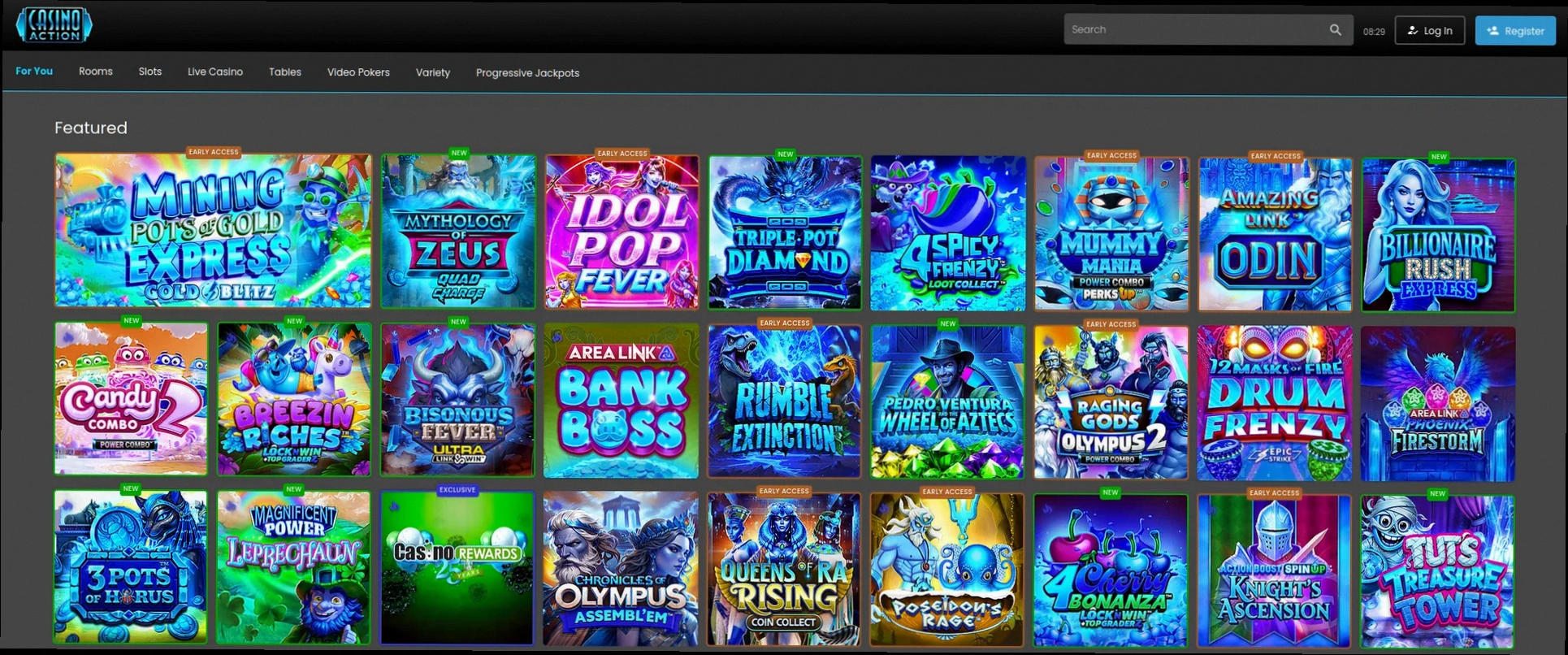Viewport: 1568px width, 655px height.
Task: Open Rumble Extinction game
Action: [x=784, y=401]
